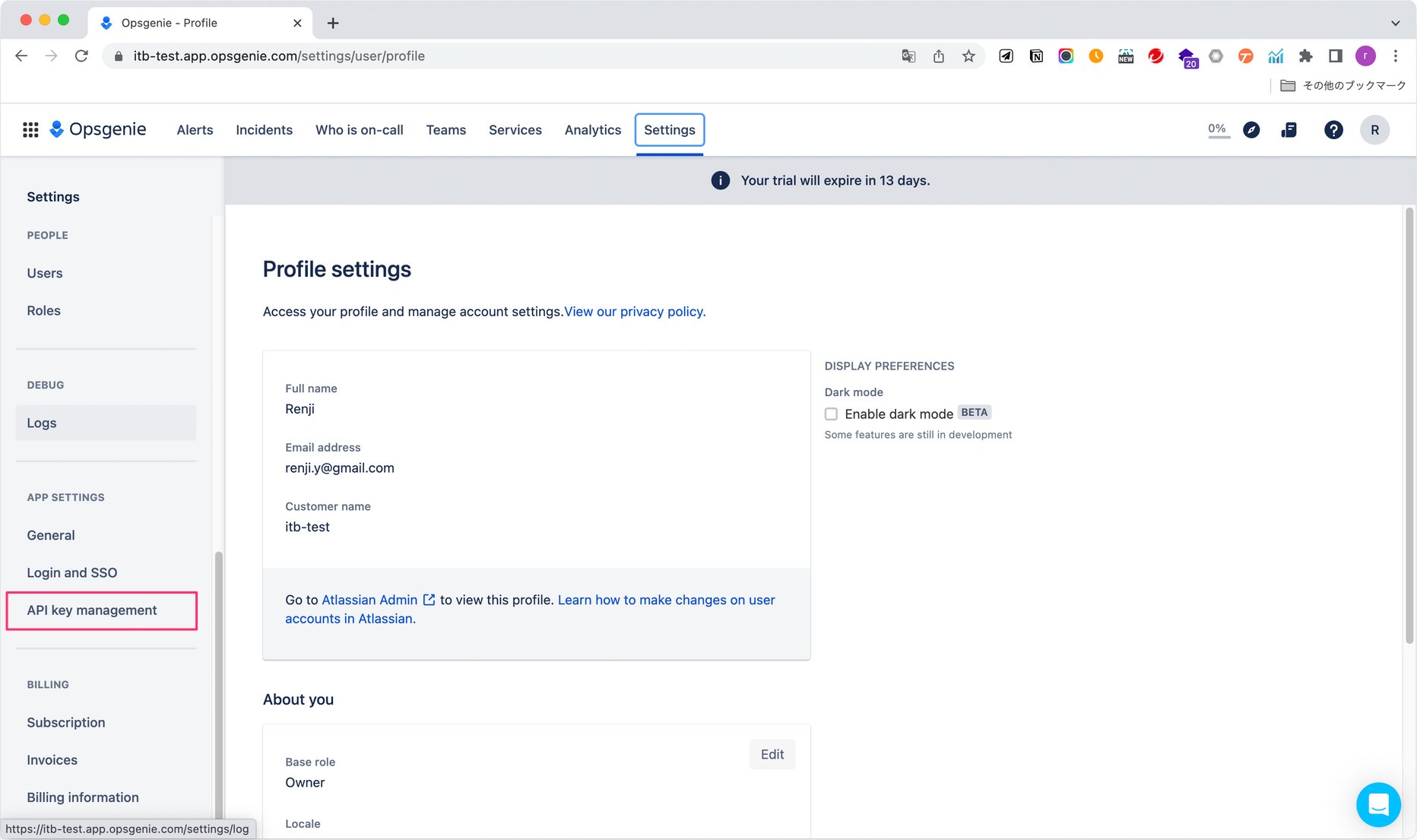Open the browser Extensions puzzle icon
The height and width of the screenshot is (840, 1417).
[1305, 56]
